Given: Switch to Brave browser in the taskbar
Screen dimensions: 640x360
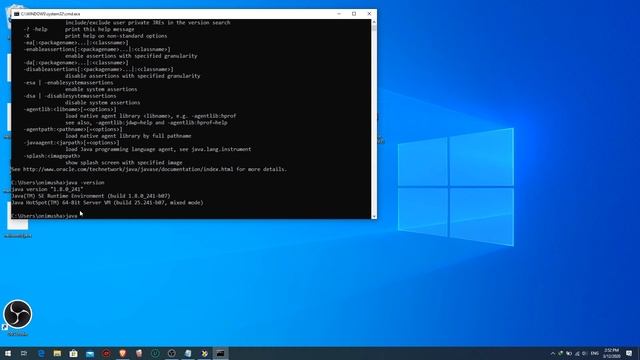Looking at the screenshot, I should click(x=122, y=353).
